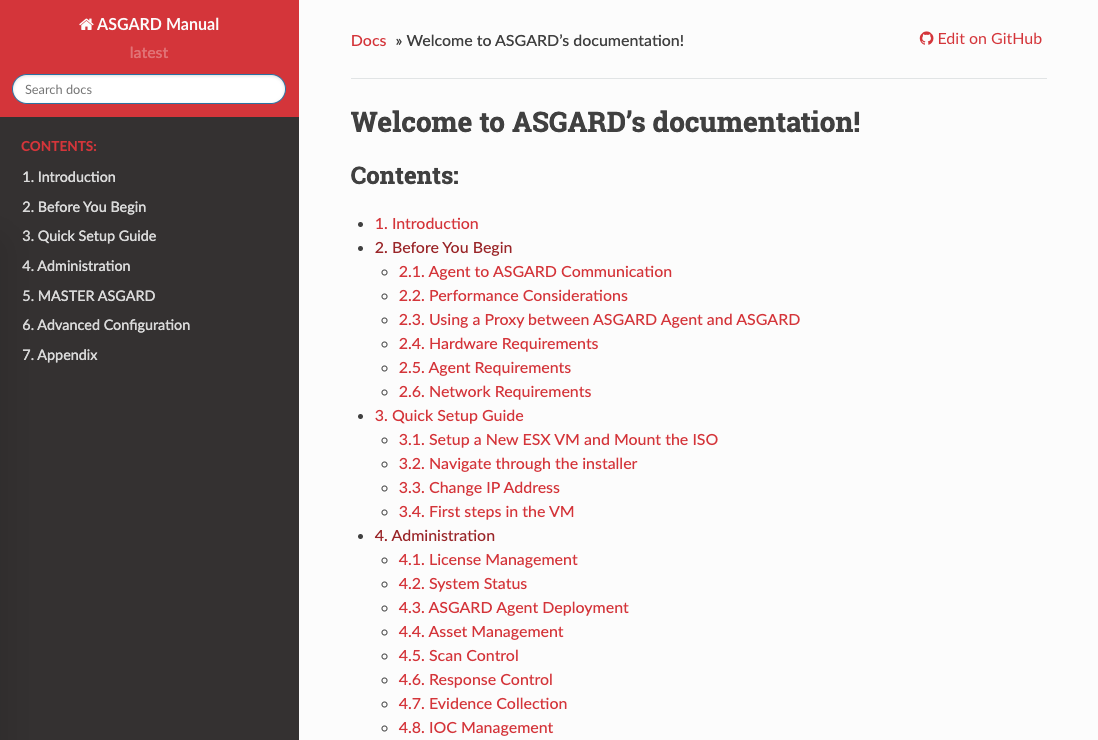
Task: Open sidebar item 1. Introduction
Action: pos(69,177)
